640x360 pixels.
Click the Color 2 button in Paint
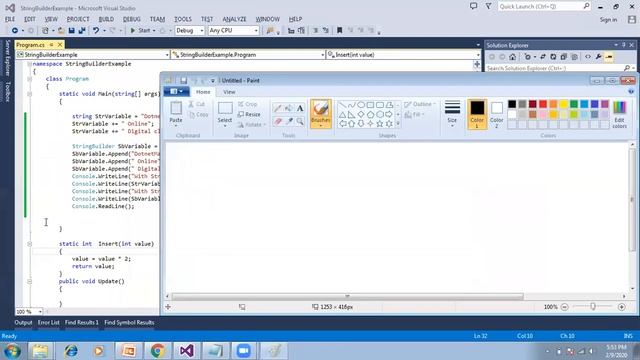[496, 114]
